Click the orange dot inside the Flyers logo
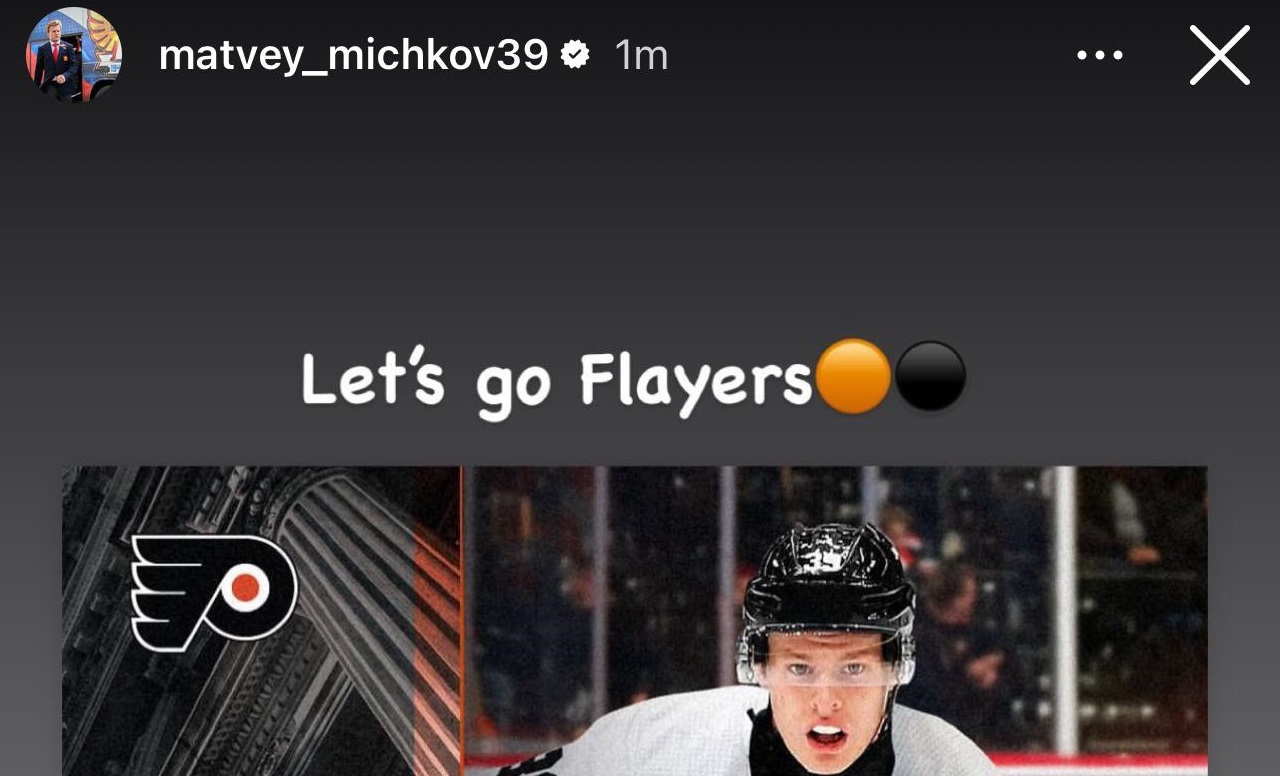This screenshot has width=1280, height=776. pyautogui.click(x=246, y=588)
